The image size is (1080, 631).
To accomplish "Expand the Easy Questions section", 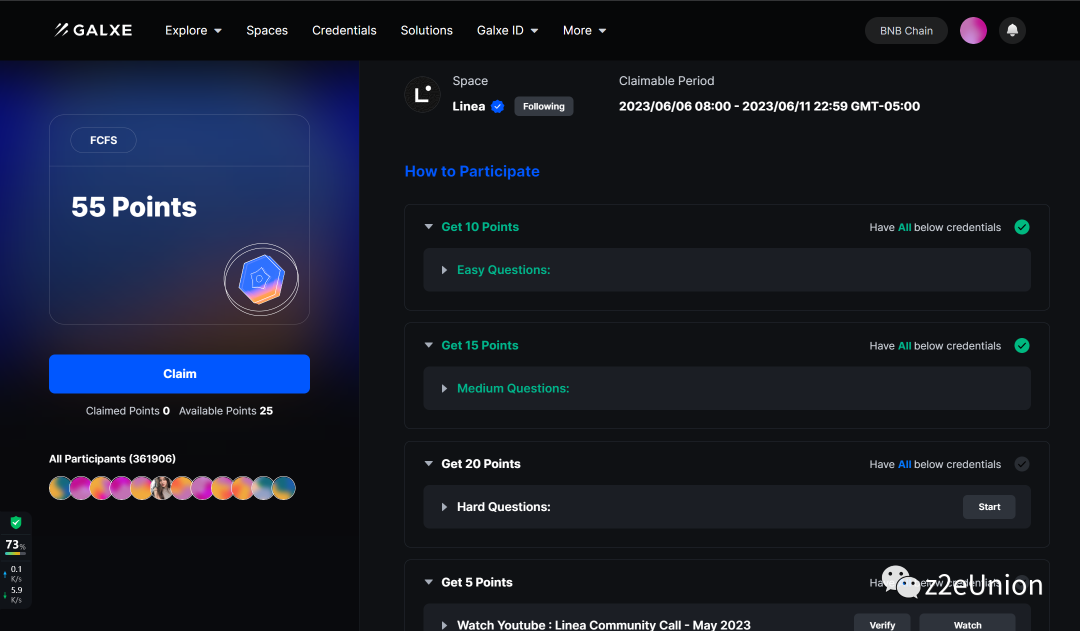I will pos(445,270).
